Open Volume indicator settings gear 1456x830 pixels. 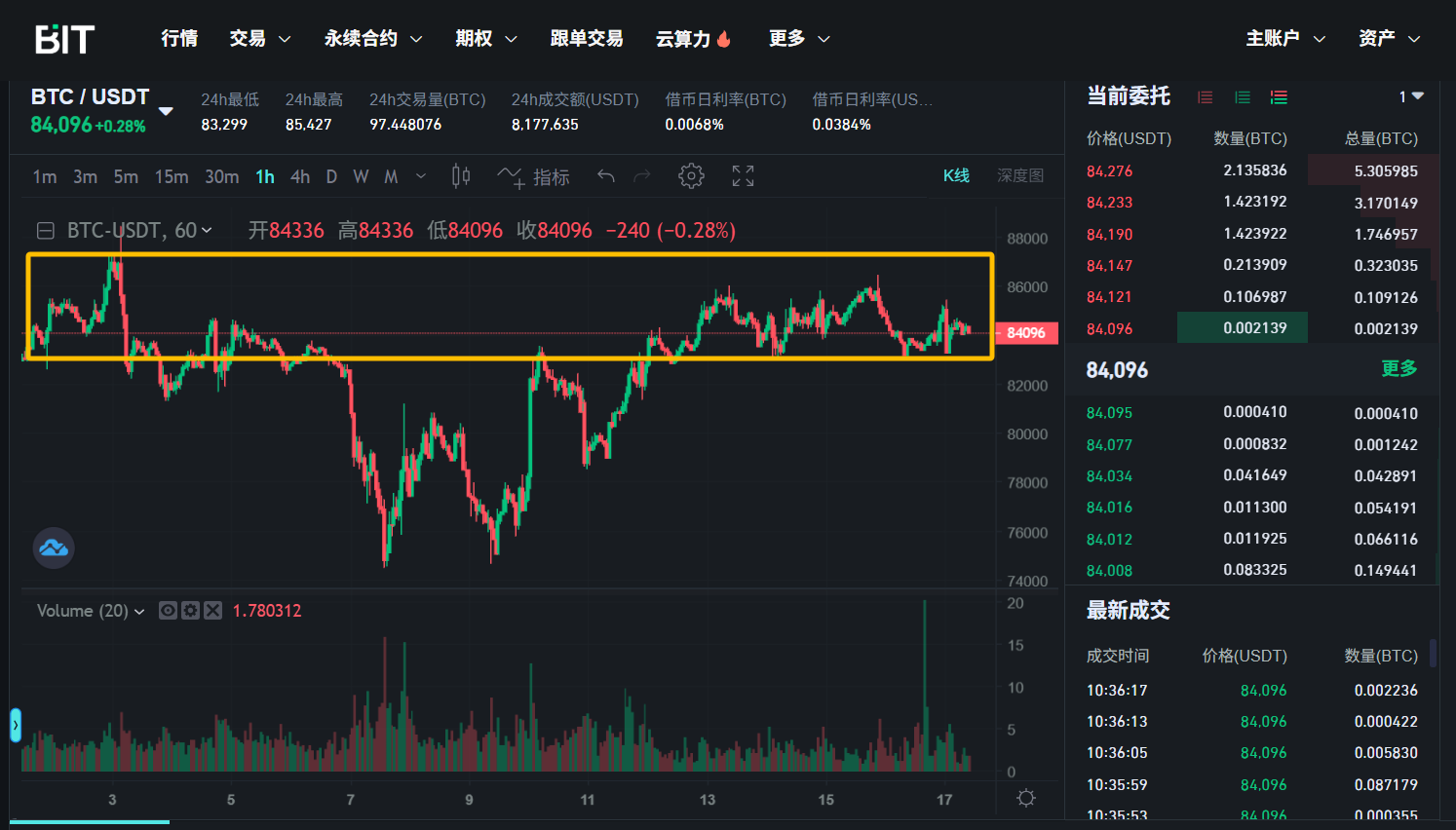coord(191,611)
